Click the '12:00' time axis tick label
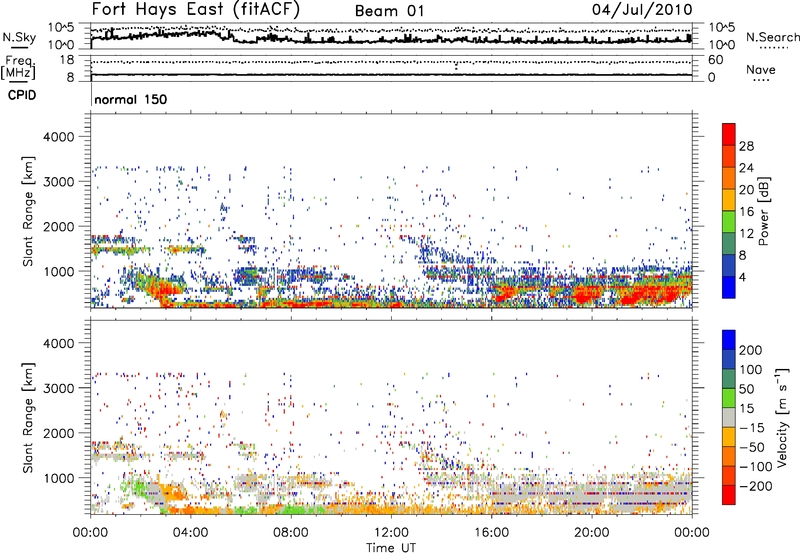 point(391,533)
